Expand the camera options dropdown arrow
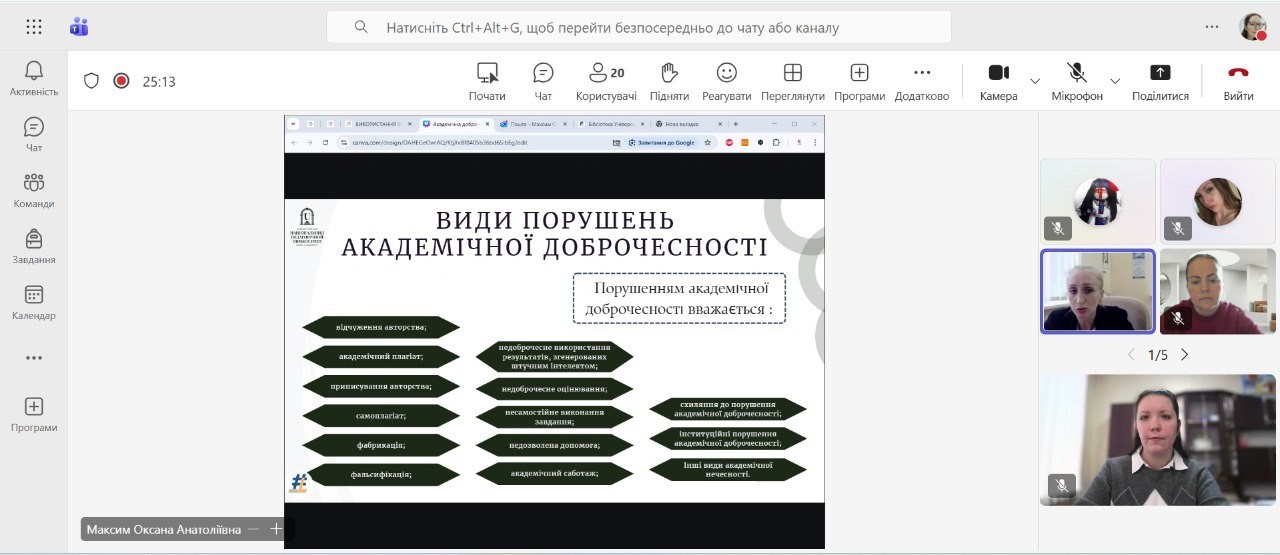The image size is (1280, 555). pos(1035,81)
